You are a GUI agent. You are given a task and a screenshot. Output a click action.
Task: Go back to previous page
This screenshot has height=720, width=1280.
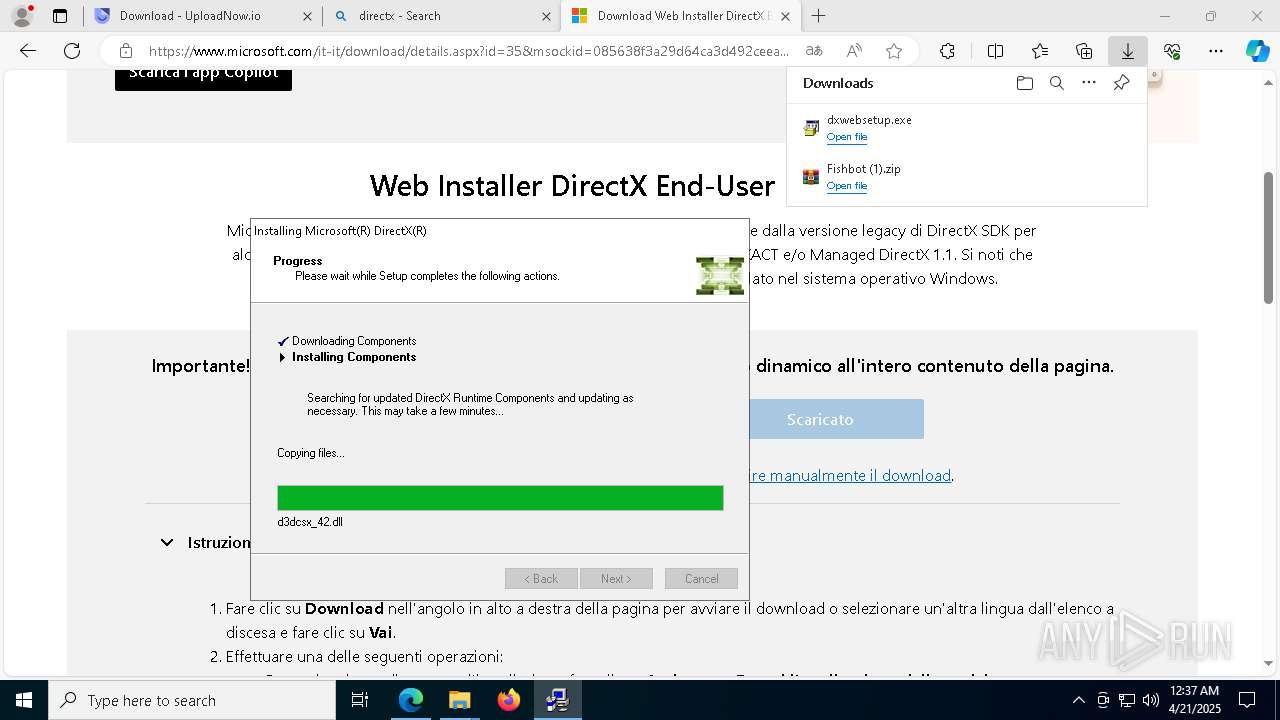click(28, 51)
